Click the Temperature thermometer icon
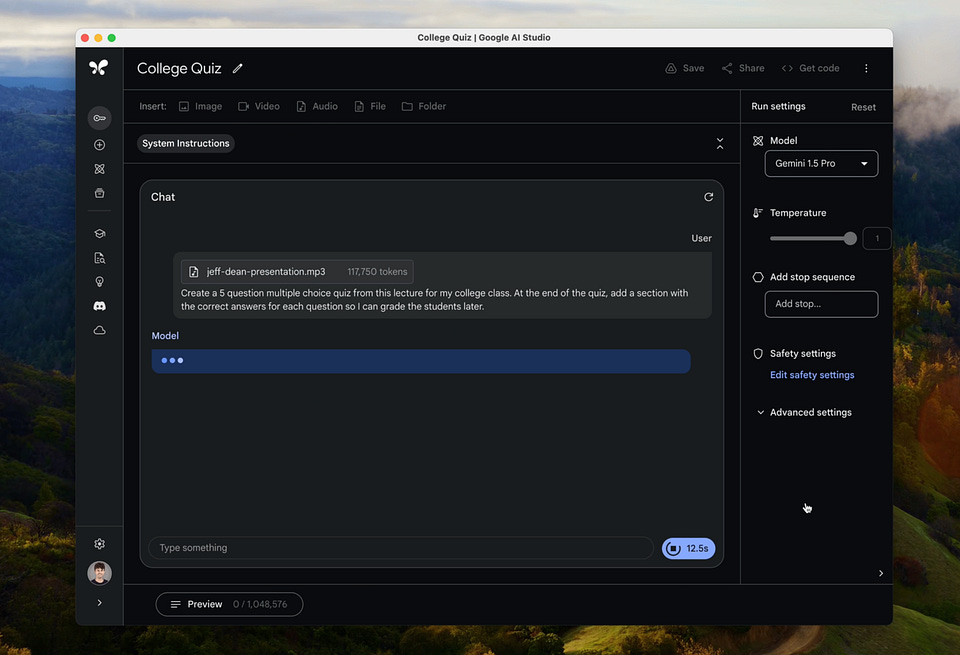 (758, 213)
